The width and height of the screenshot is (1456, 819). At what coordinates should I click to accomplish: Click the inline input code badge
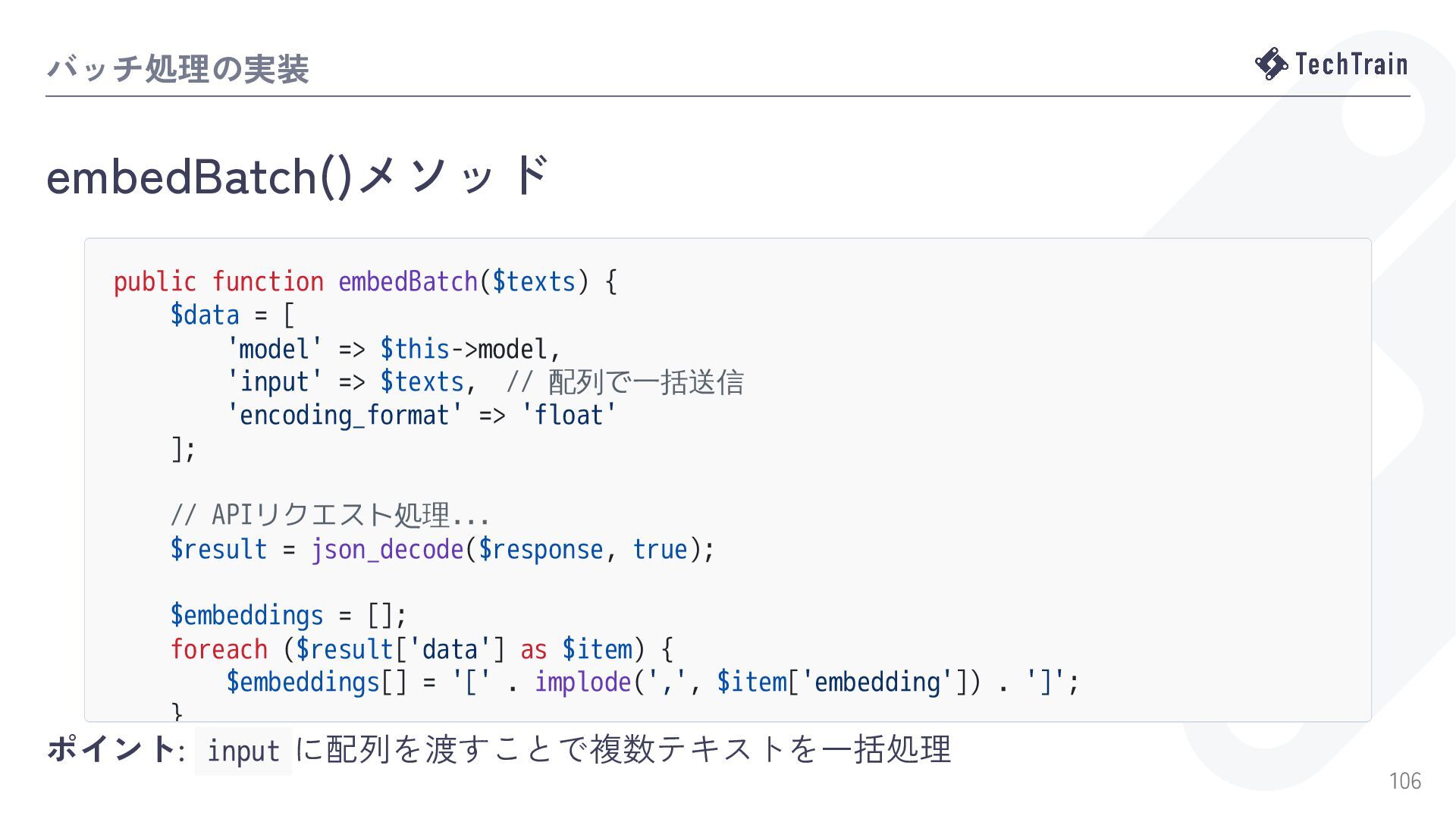[x=243, y=751]
